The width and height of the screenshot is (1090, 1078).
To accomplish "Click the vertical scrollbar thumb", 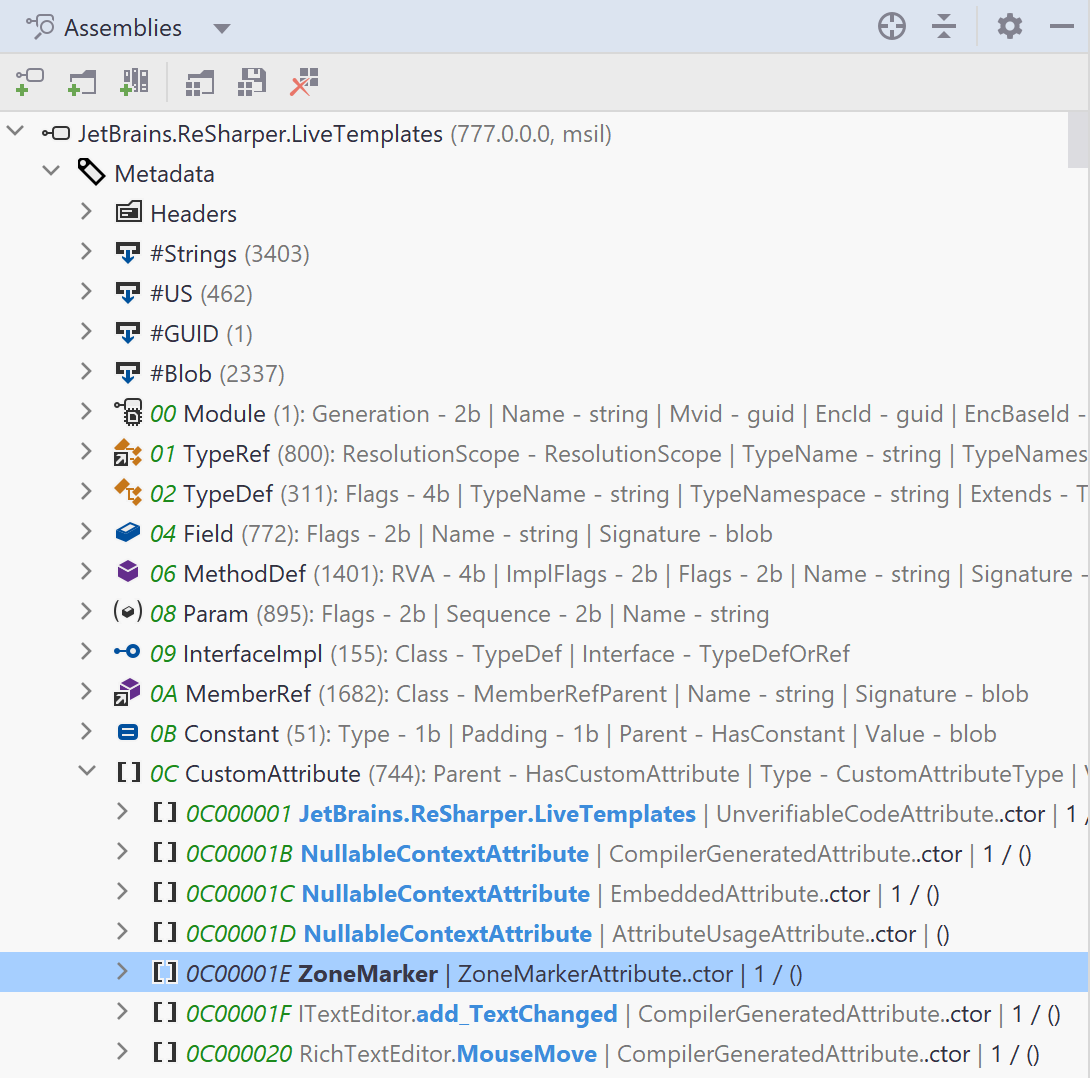I will coord(1078,139).
